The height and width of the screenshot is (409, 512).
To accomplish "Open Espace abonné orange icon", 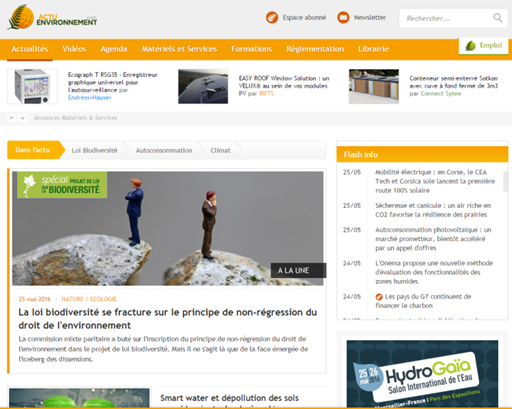I will click(x=272, y=17).
